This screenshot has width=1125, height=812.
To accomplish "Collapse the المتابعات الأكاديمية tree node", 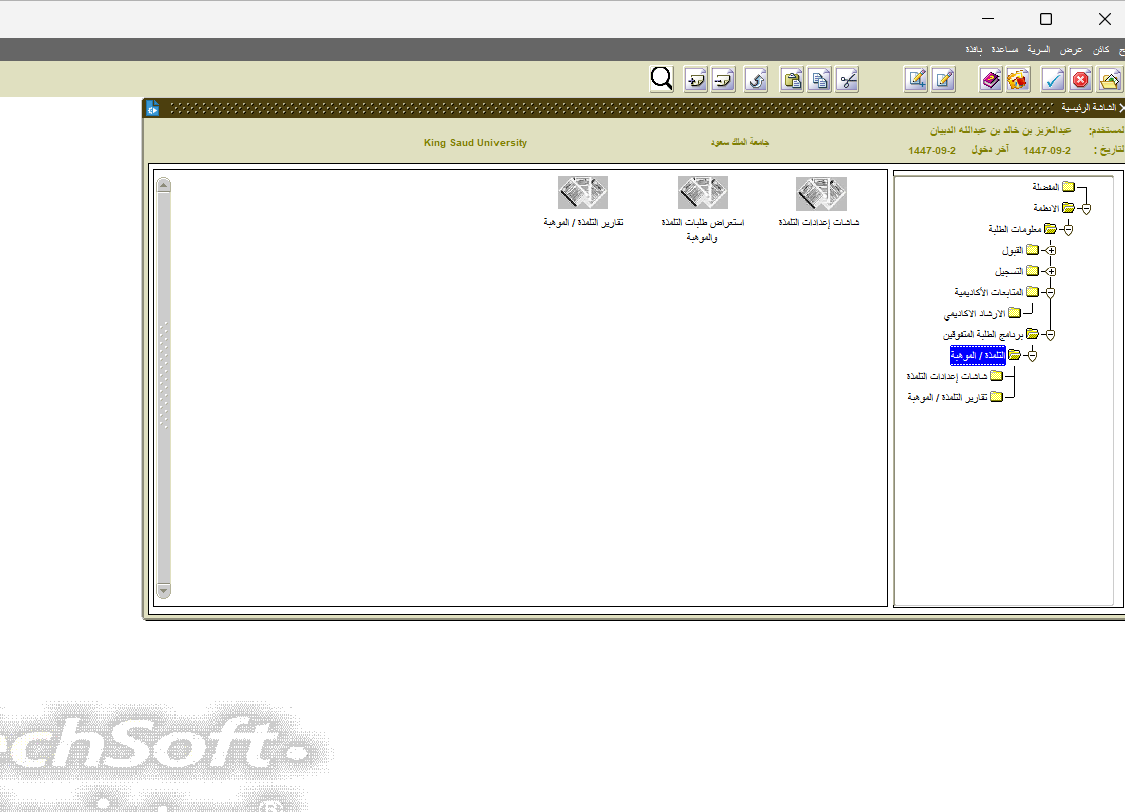I will point(1049,292).
